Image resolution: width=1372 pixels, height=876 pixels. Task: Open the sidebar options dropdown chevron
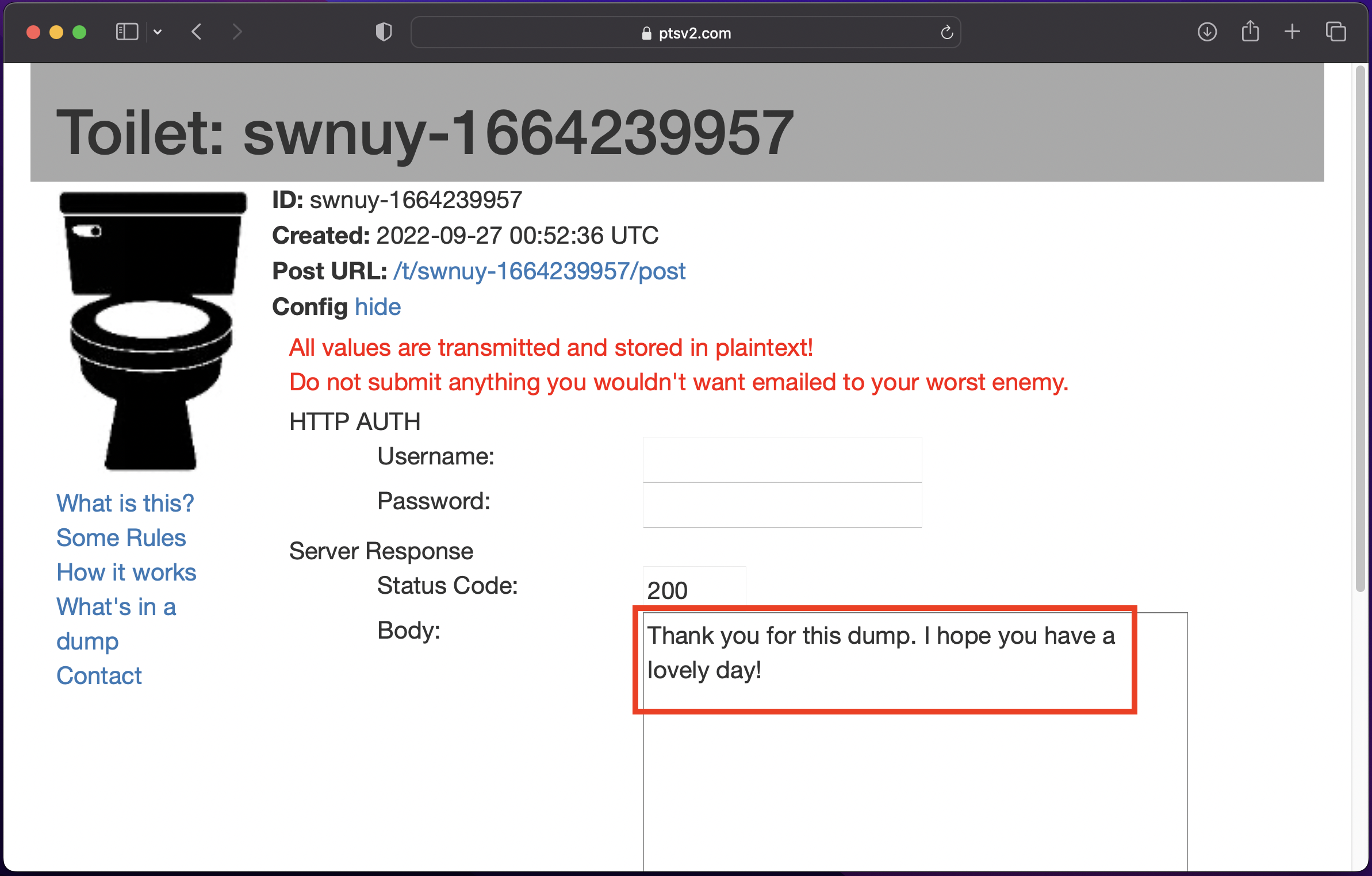(x=158, y=33)
